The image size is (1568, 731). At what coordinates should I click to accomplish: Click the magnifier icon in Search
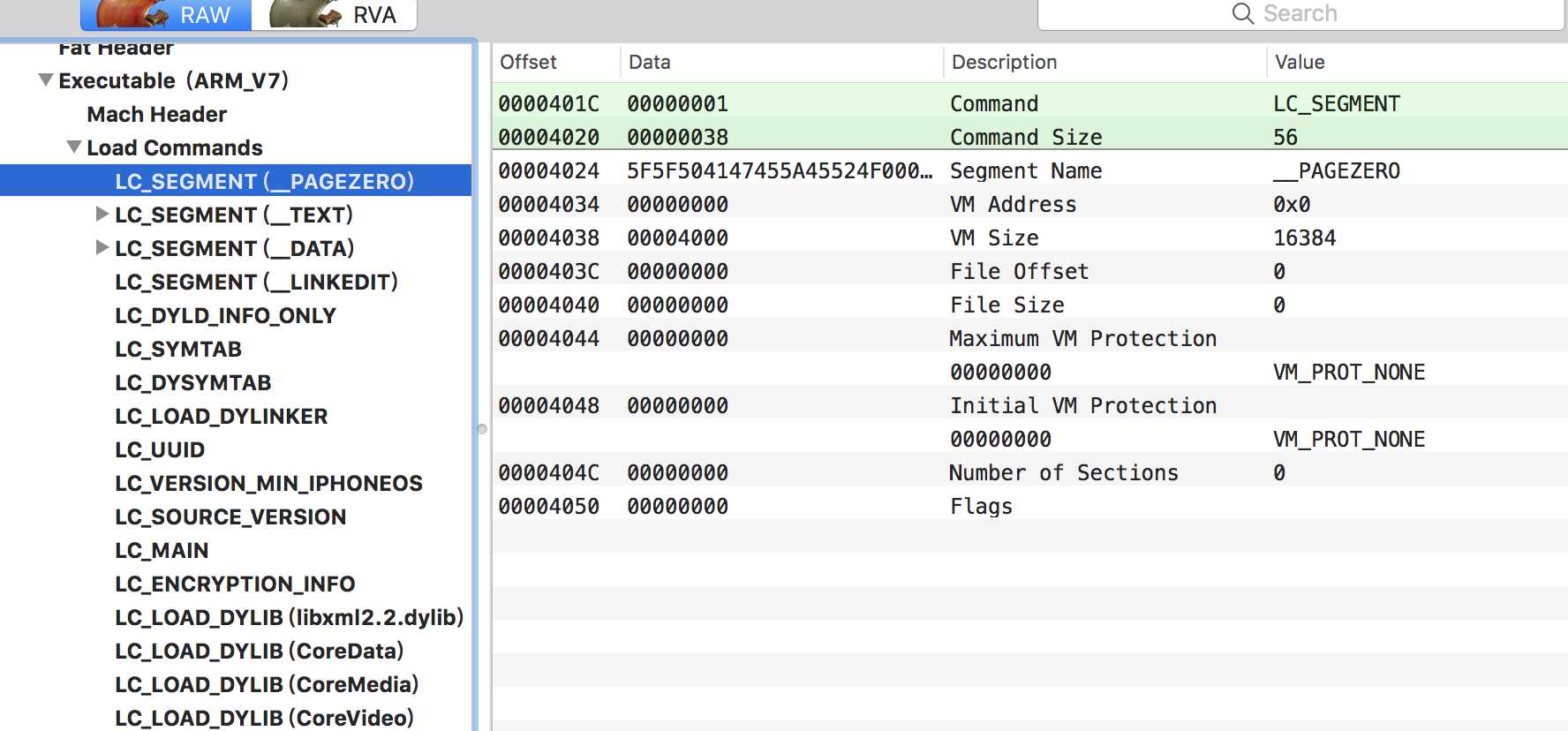[1242, 13]
